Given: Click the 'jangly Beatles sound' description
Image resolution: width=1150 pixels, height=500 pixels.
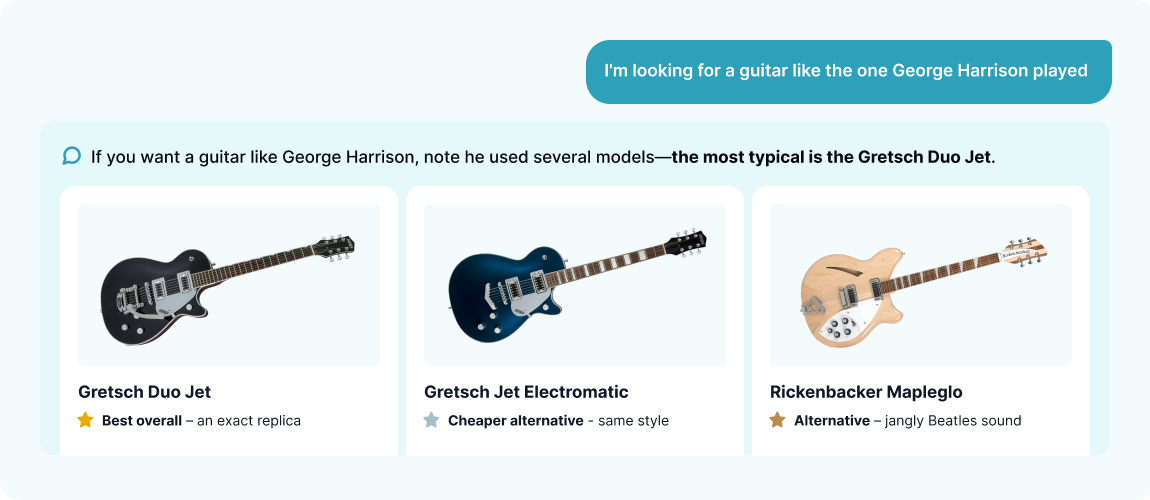Looking at the screenshot, I should point(953,421).
